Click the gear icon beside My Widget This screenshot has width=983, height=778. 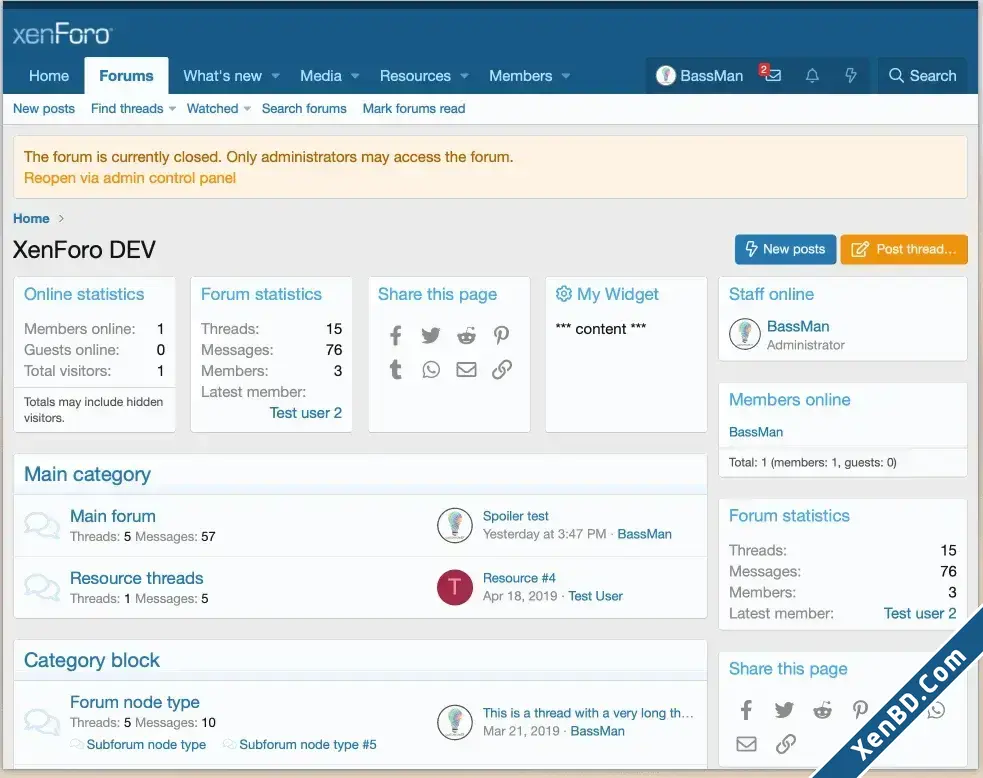564,293
